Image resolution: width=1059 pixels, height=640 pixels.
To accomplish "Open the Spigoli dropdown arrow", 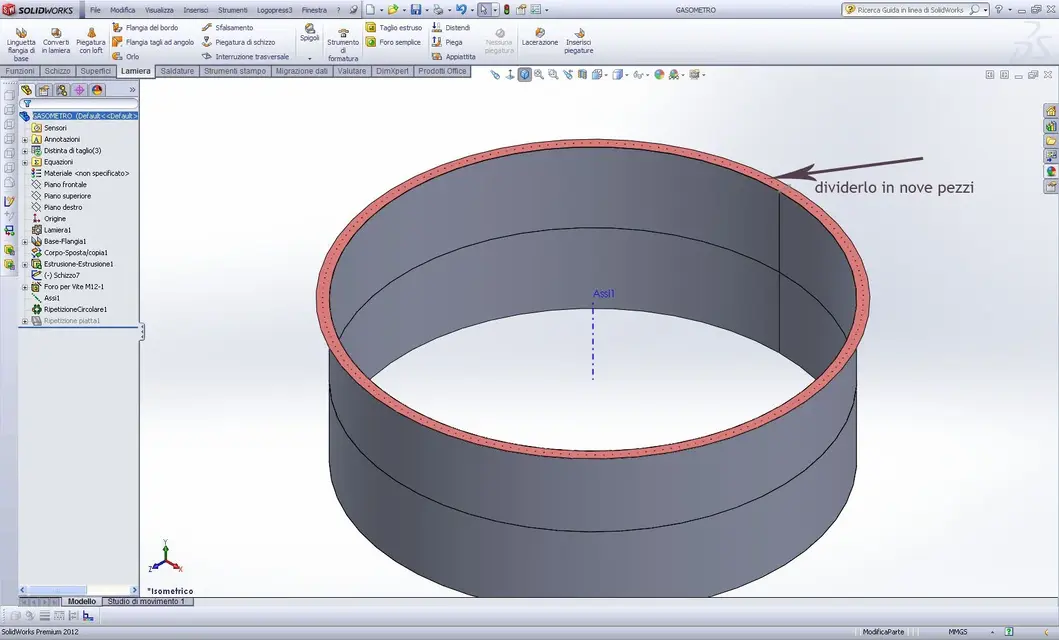I will pos(309,58).
